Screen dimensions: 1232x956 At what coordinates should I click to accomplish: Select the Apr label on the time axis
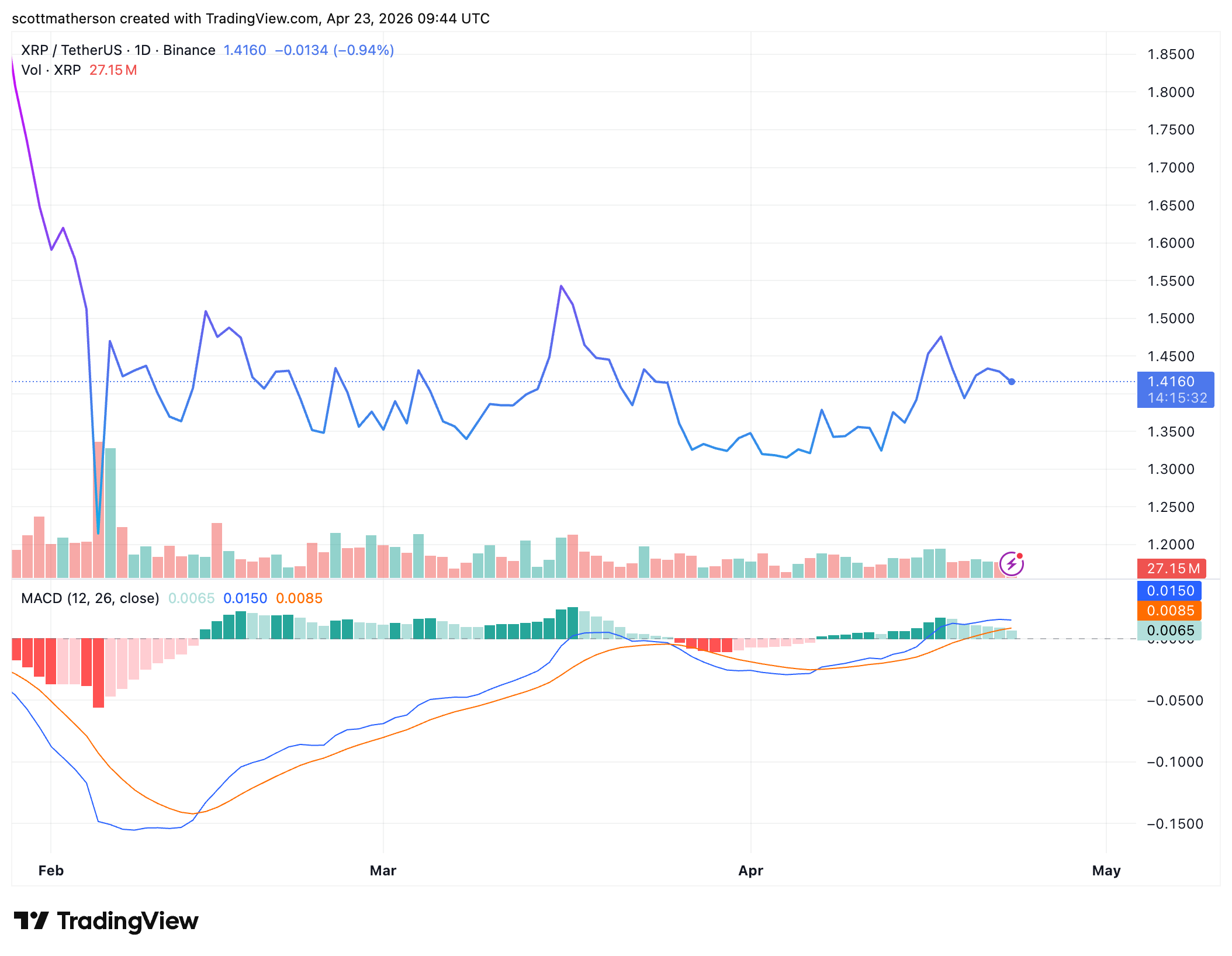coord(751,870)
